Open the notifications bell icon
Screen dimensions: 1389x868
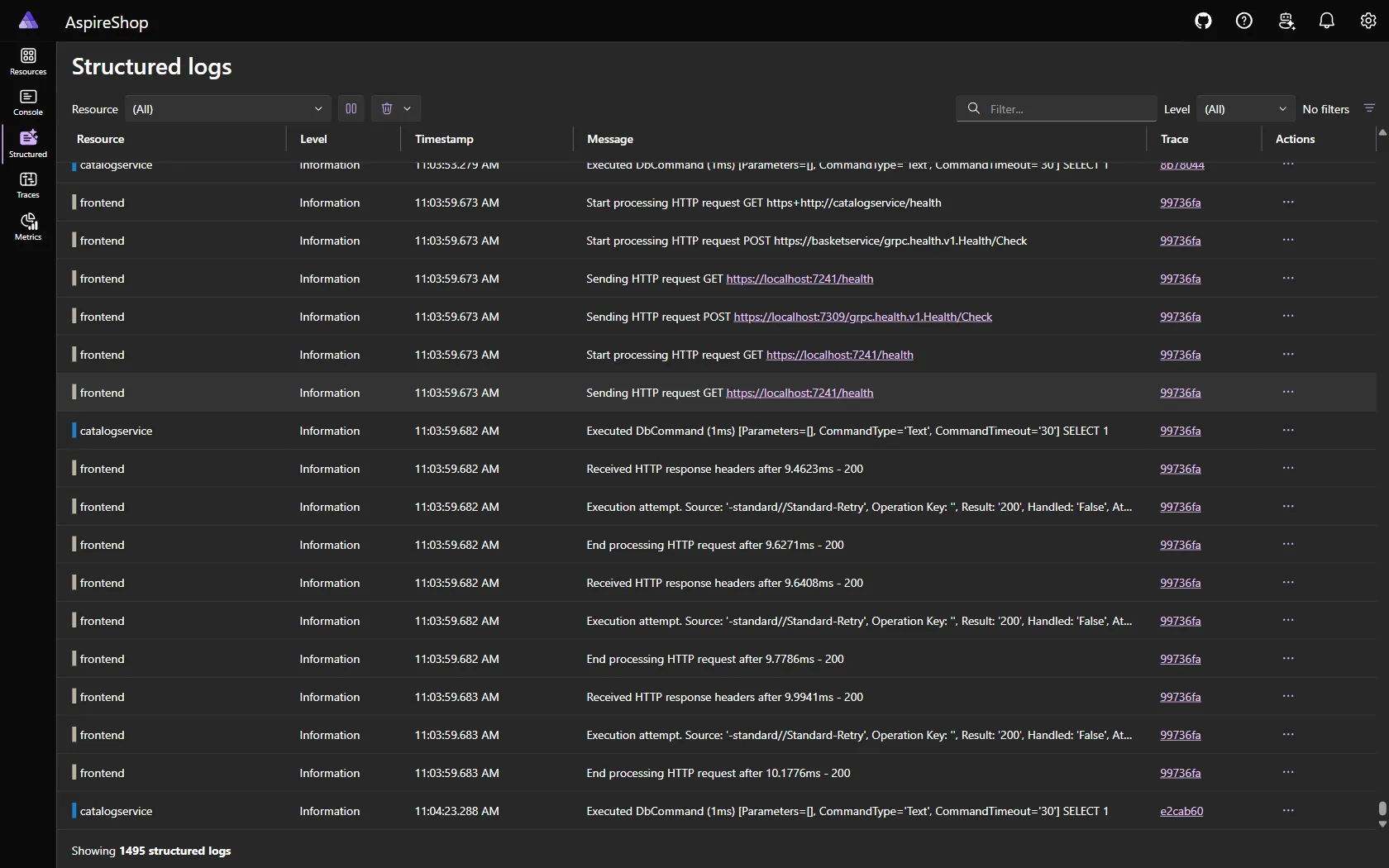[x=1327, y=21]
